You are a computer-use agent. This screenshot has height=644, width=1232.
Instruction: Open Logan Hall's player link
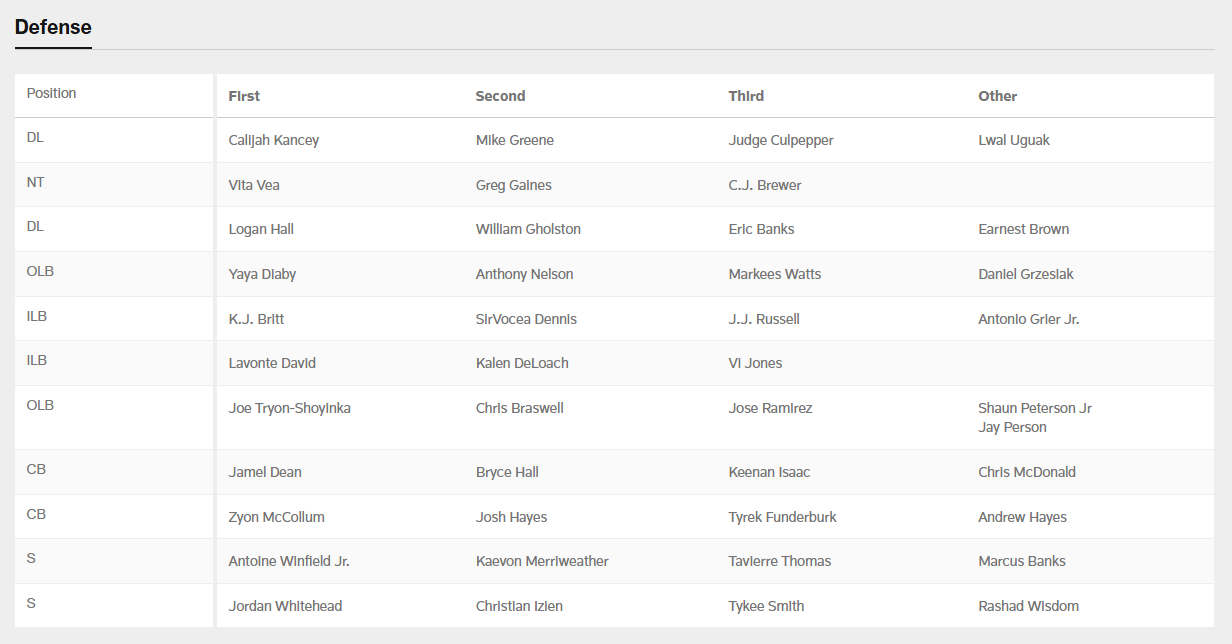pyautogui.click(x=261, y=229)
